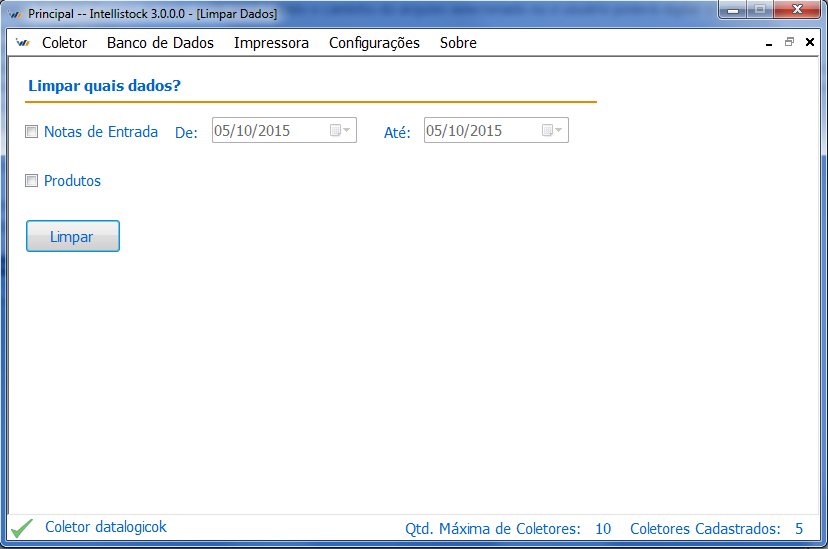Minimize the main Intellistock window
Image resolution: width=828 pixels, height=549 pixels.
click(x=733, y=10)
